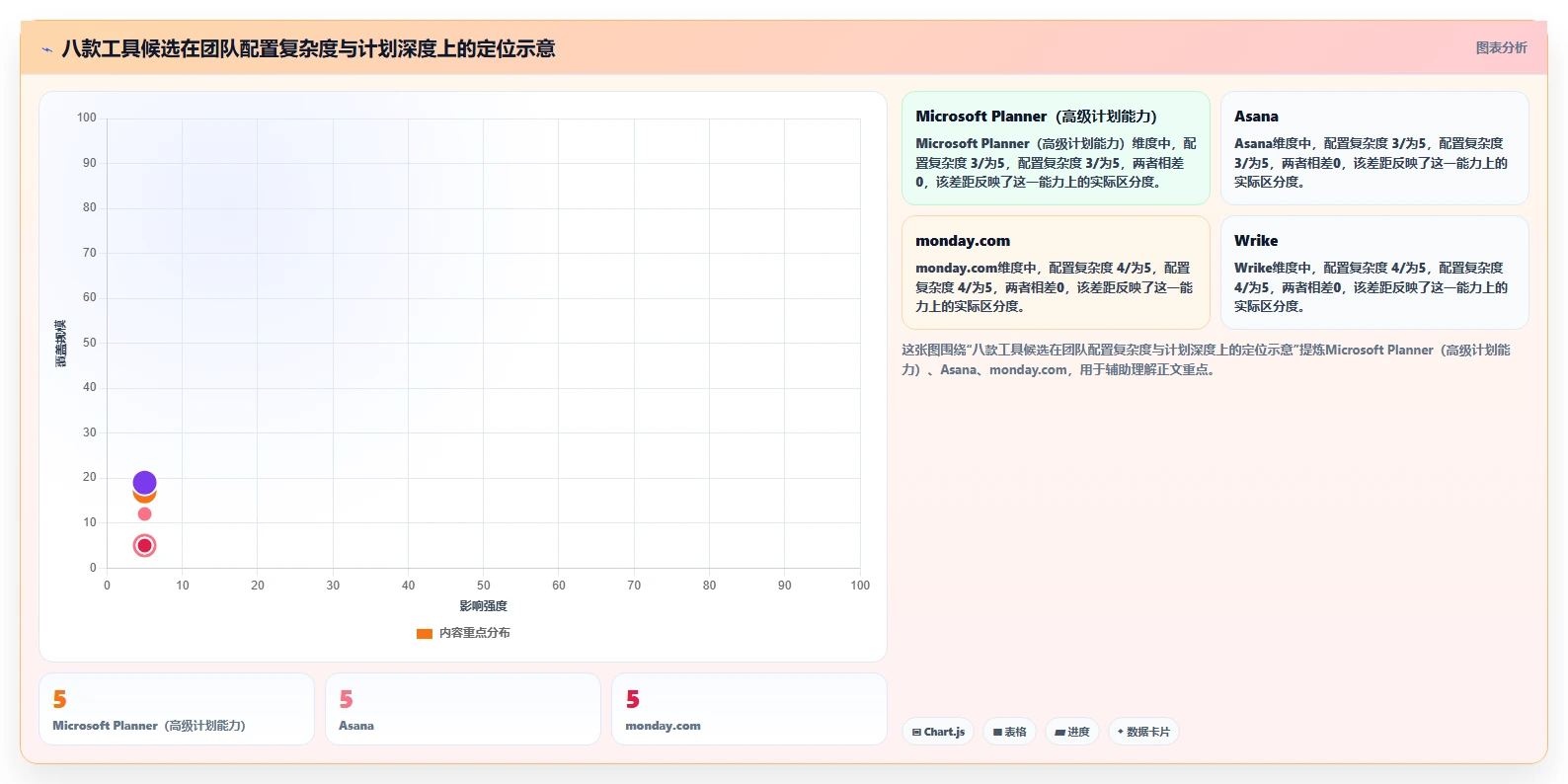Open the Microsoft Planner info card
This screenshot has width=1568, height=784.
1056,148
